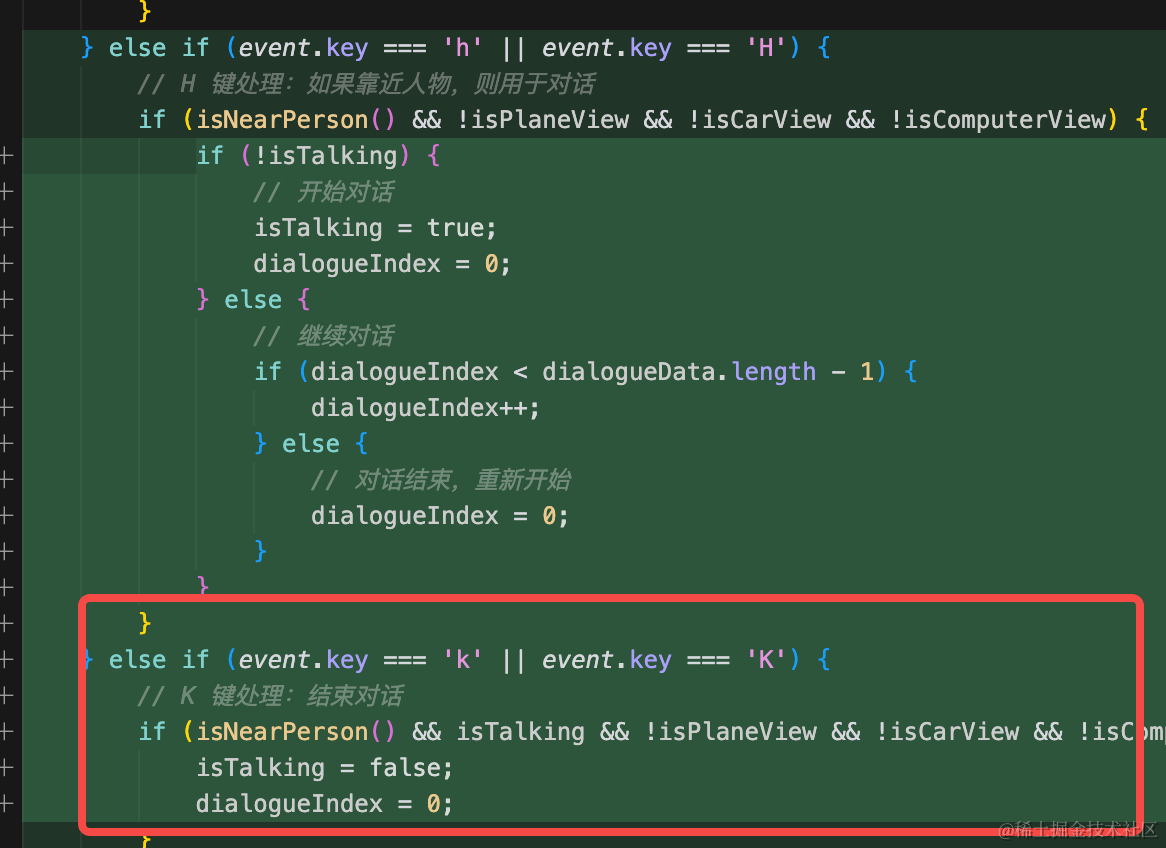Click the line "dialogueIndex++;"
Screen dimensions: 1166x848
coord(425,408)
